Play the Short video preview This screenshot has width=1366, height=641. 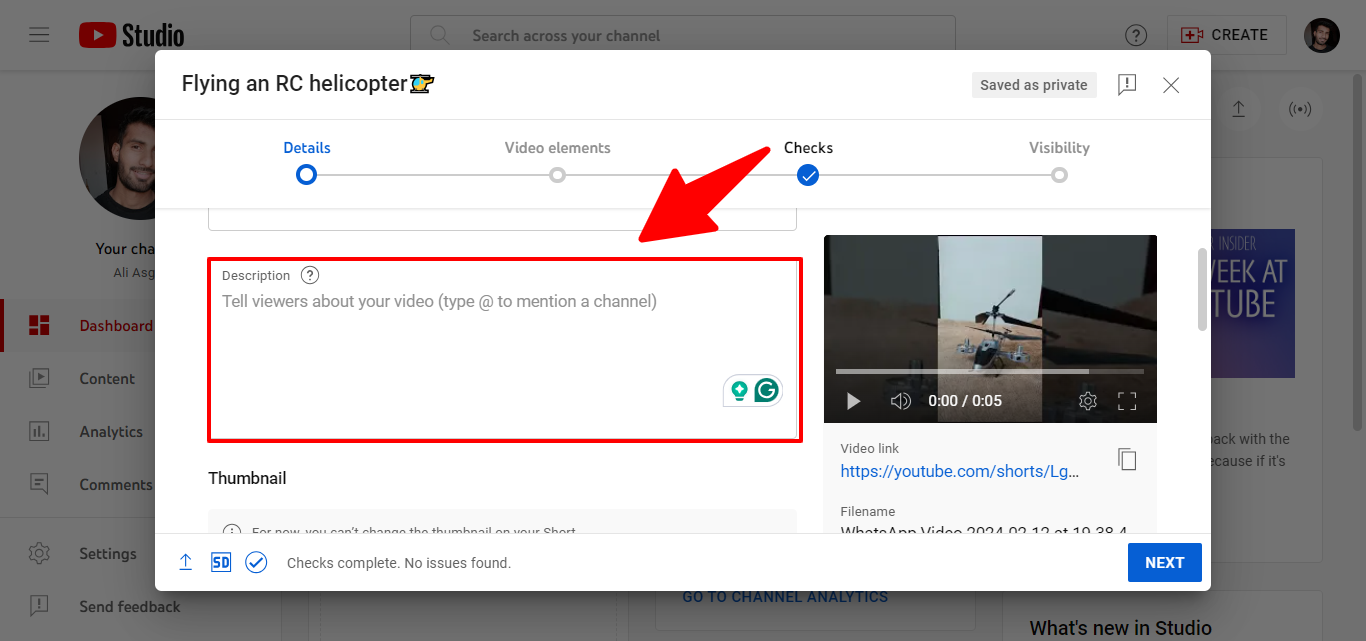coord(852,400)
